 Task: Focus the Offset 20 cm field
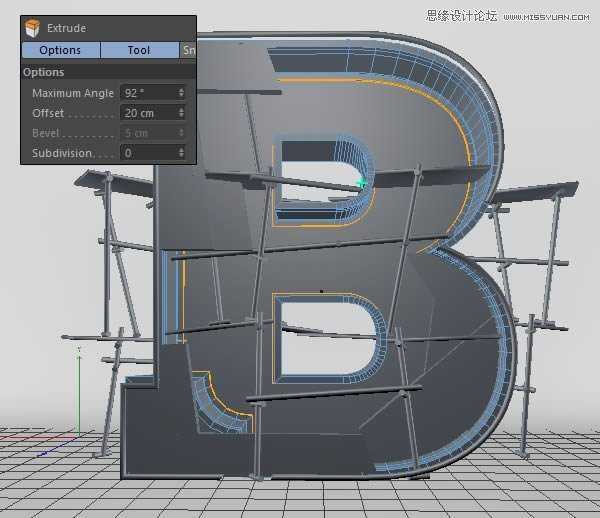(x=148, y=113)
